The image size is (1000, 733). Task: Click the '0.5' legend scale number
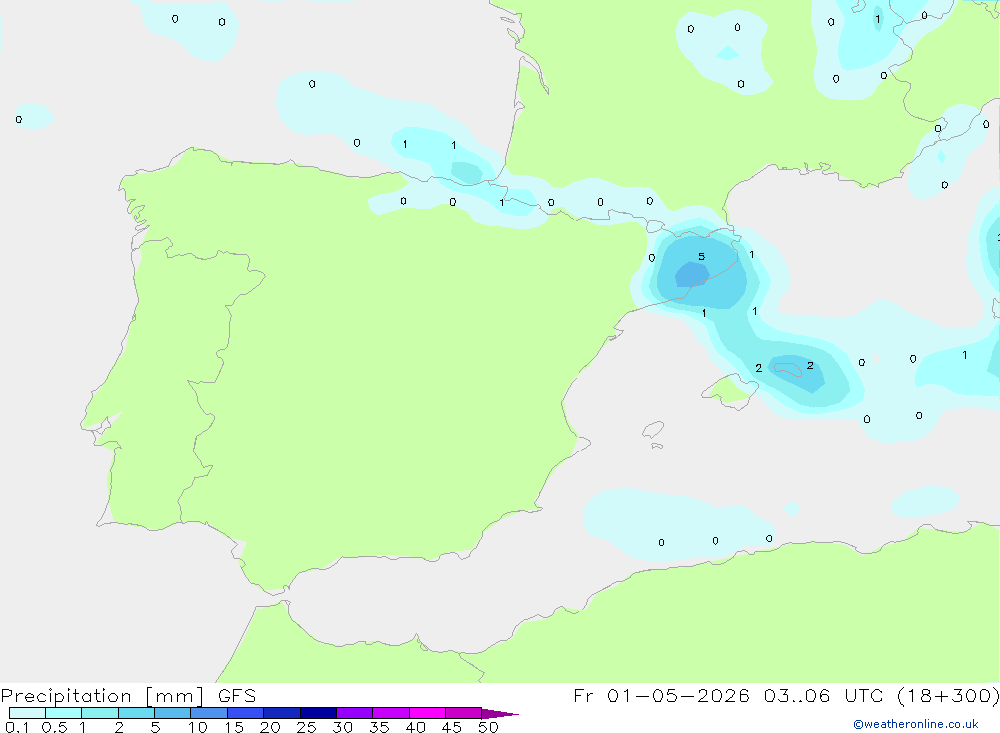(54, 727)
